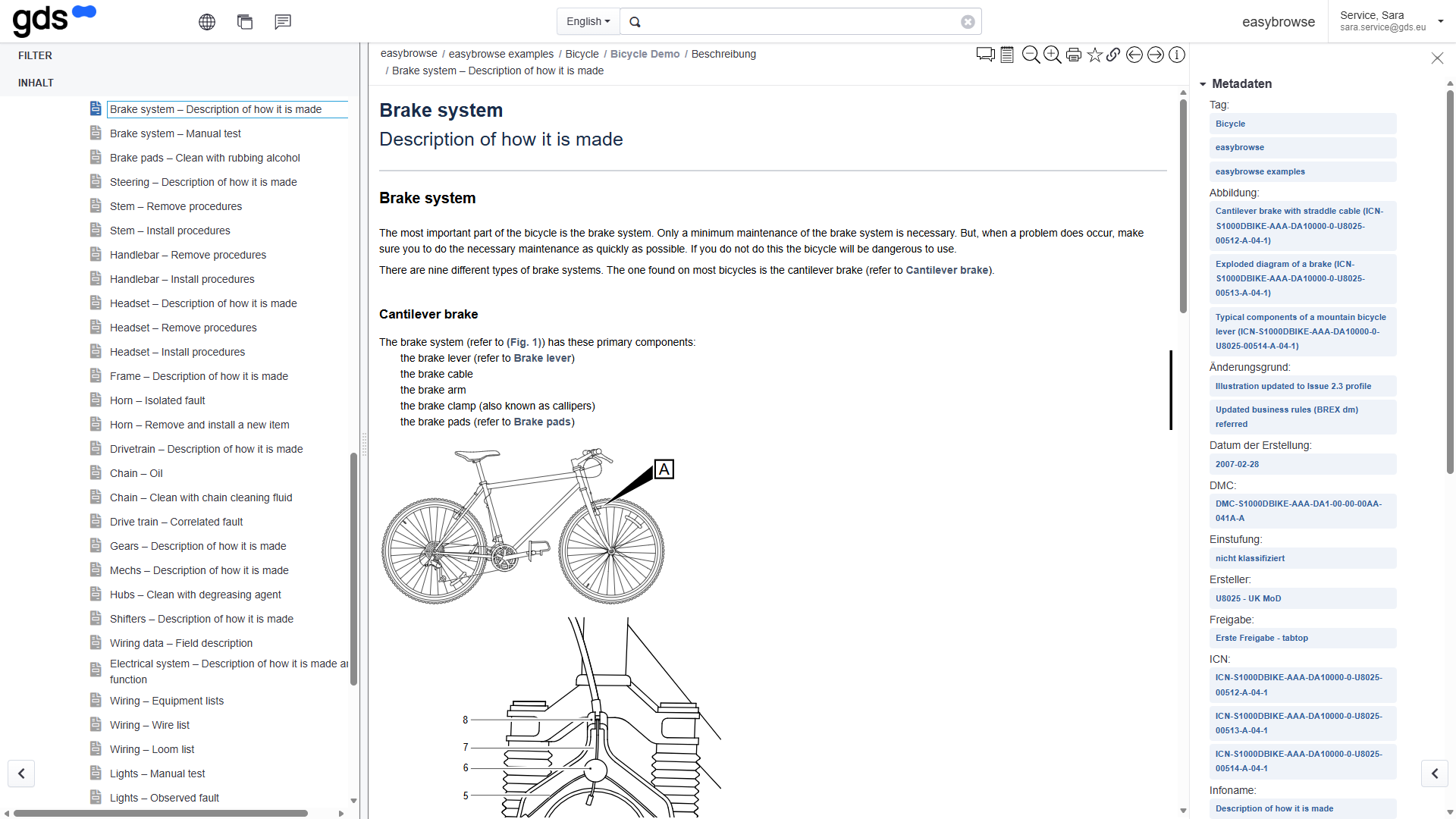
Task: Open Frame – Description of how it is made
Action: coord(199,376)
